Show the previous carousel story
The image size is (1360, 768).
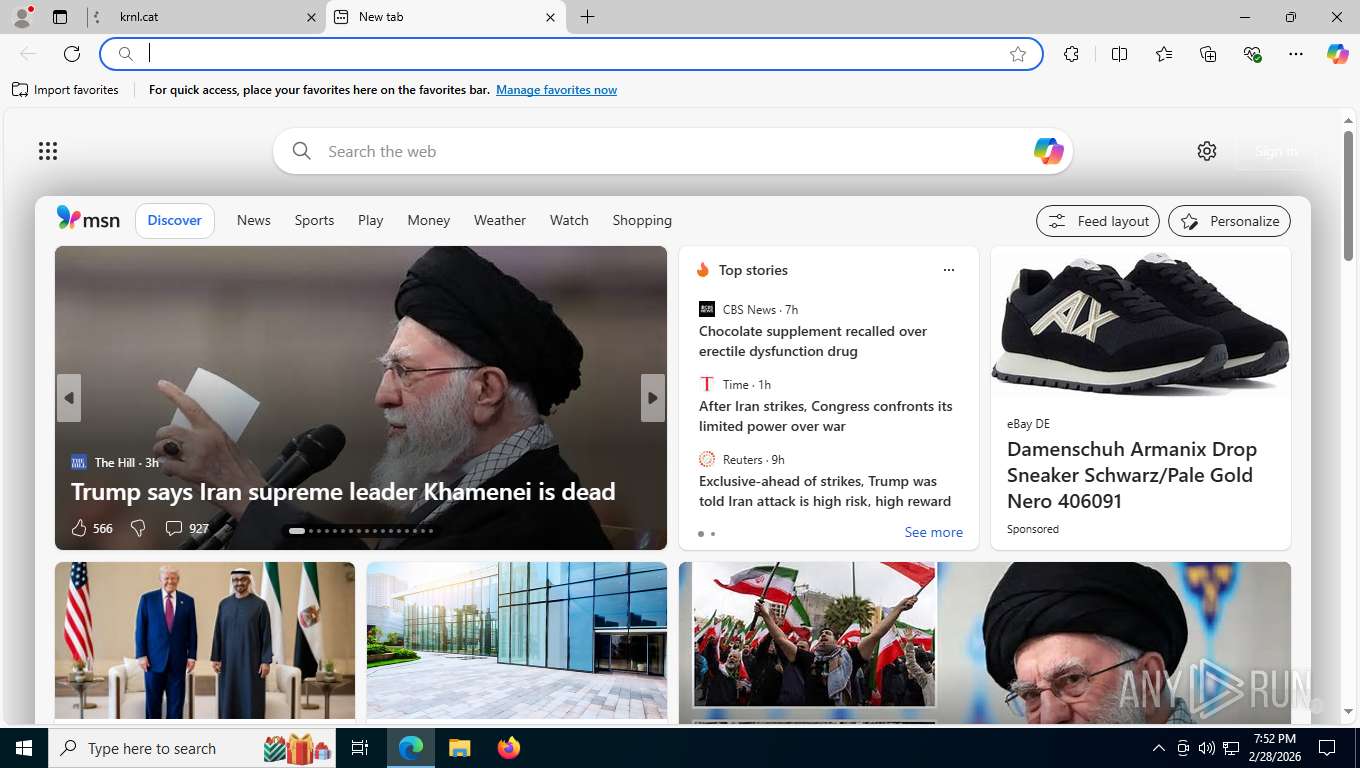pyautogui.click(x=69, y=398)
